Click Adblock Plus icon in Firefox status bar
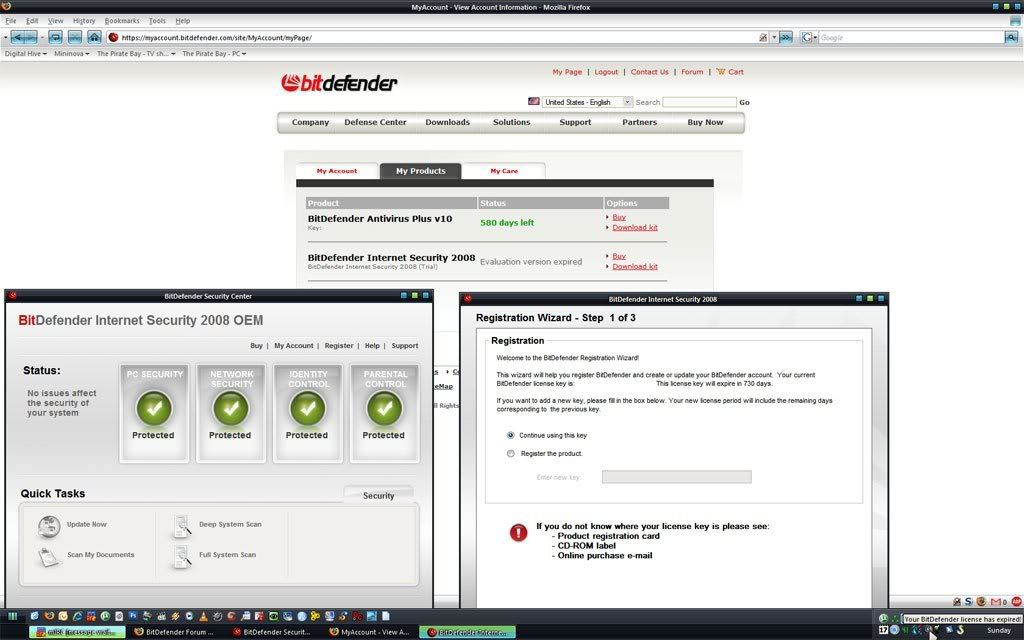 (x=1016, y=601)
